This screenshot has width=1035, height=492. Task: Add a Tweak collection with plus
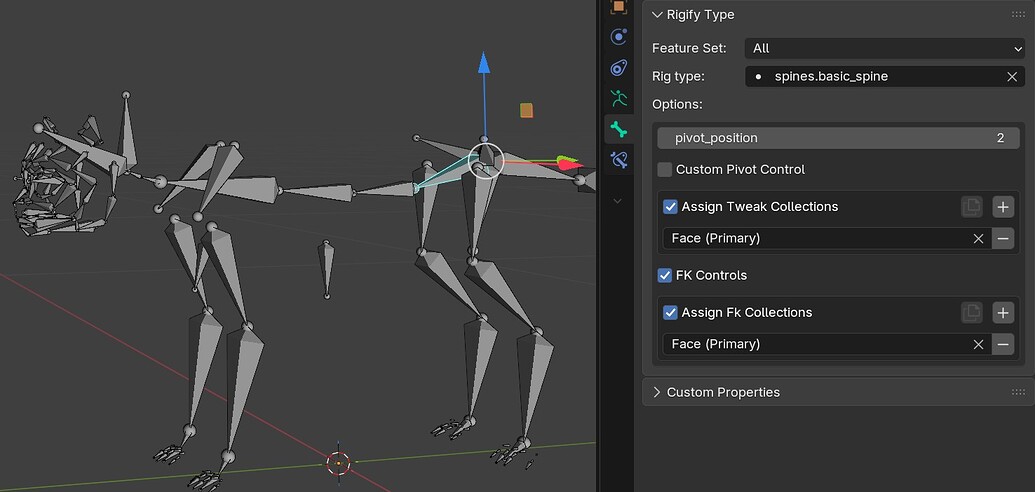(1003, 207)
